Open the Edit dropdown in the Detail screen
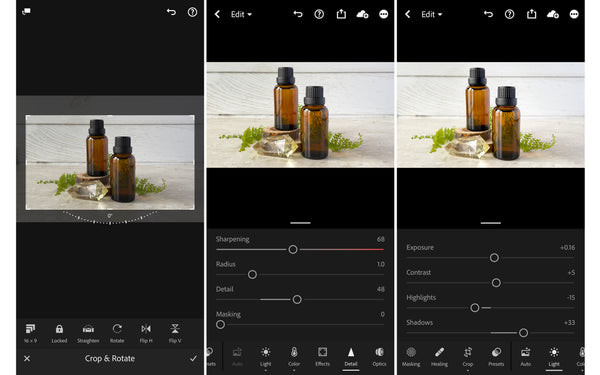Image resolution: width=600 pixels, height=375 pixels. (241, 14)
